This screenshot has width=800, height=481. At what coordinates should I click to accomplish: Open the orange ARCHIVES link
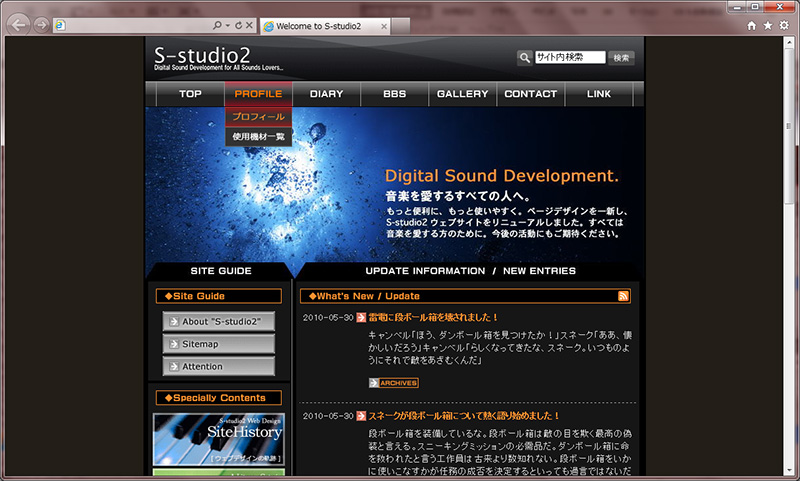point(393,382)
